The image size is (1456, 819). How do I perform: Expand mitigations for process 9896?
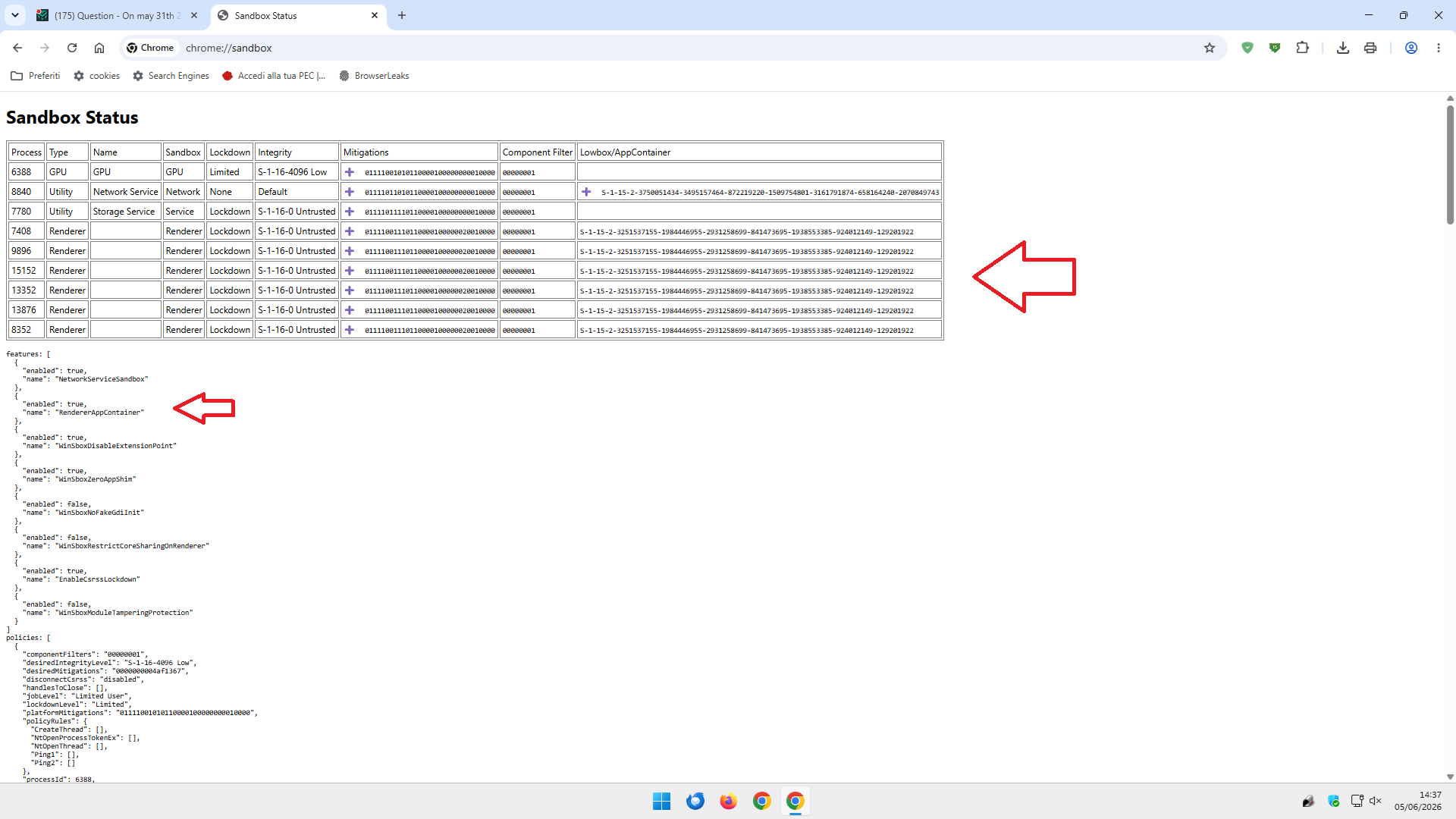coord(350,251)
